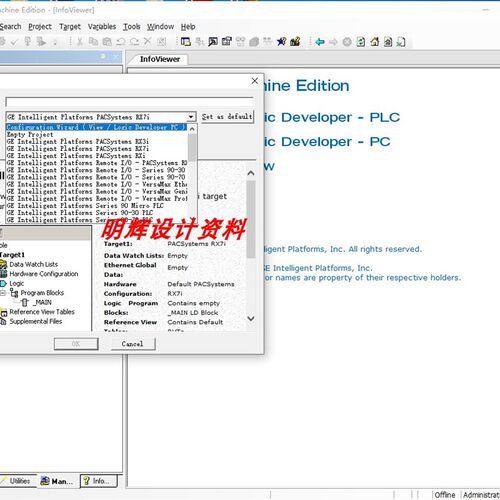
Task: Select Logic tree node in preview
Action: [x=16, y=283]
